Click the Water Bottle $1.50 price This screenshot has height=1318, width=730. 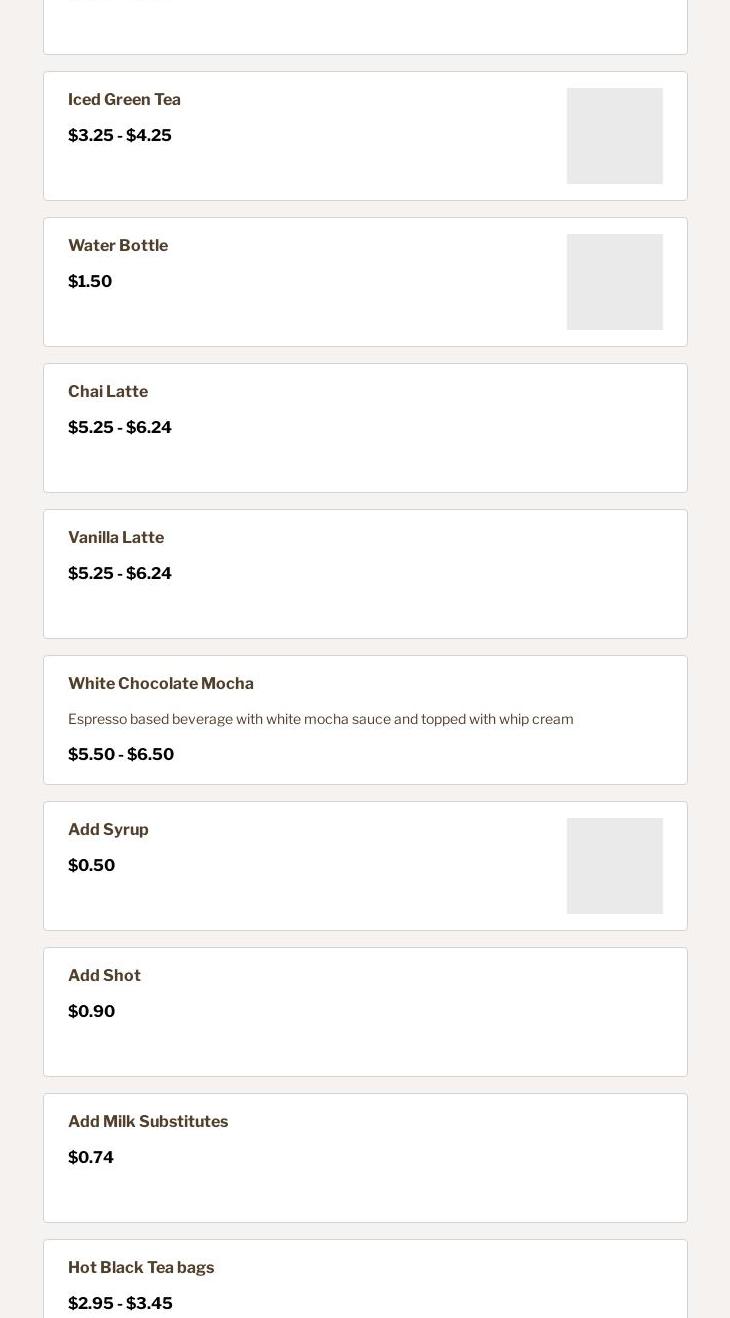[x=90, y=282]
